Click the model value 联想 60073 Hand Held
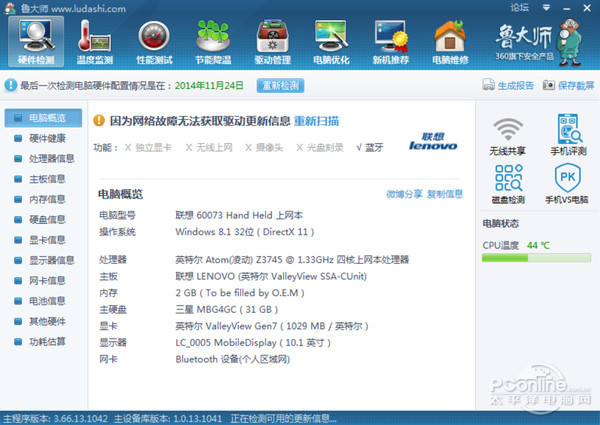Image resolution: width=600 pixels, height=425 pixels. point(239,215)
